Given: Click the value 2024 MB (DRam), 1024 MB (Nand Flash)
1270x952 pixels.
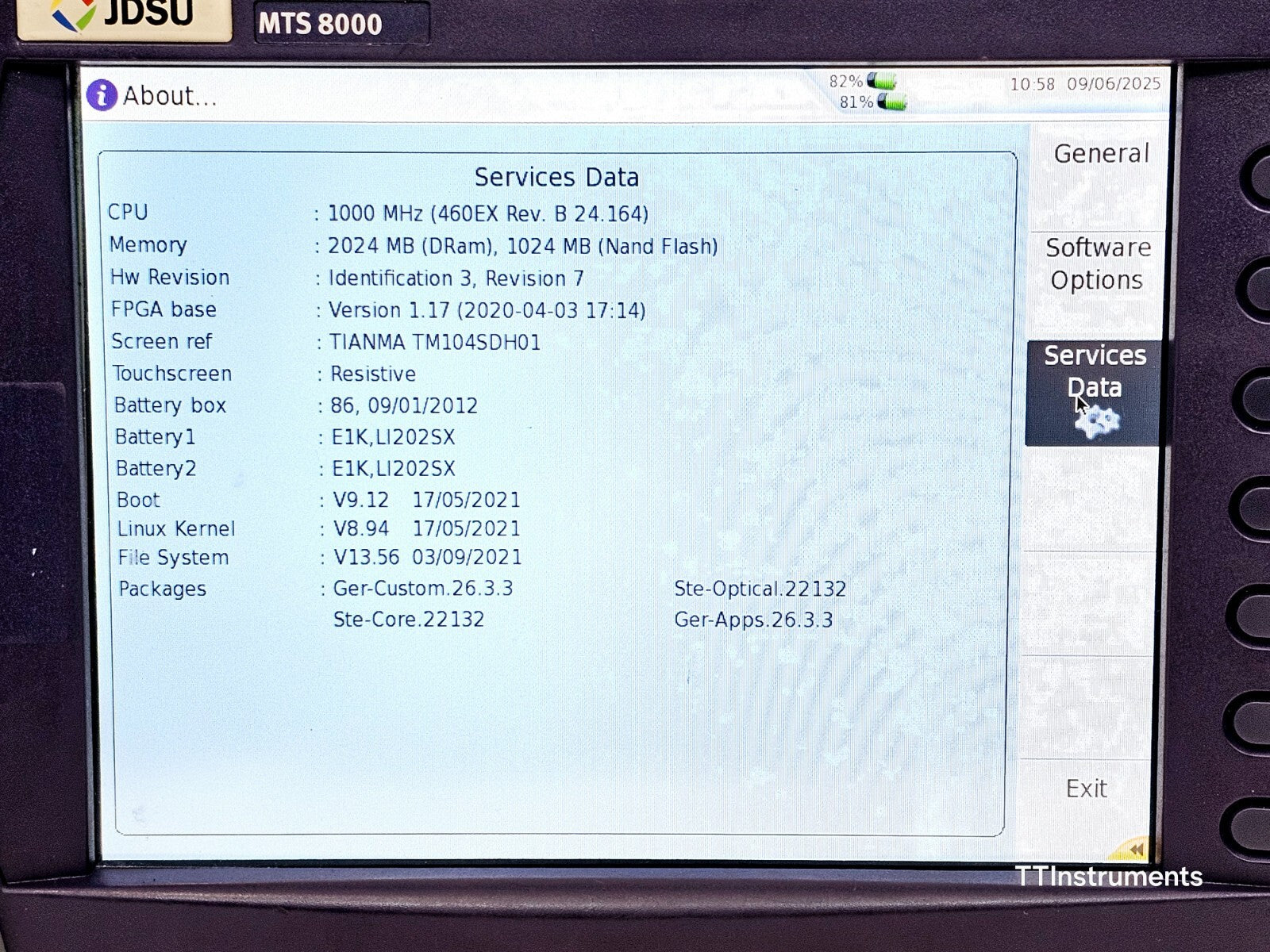Looking at the screenshot, I should pyautogui.click(x=523, y=246).
